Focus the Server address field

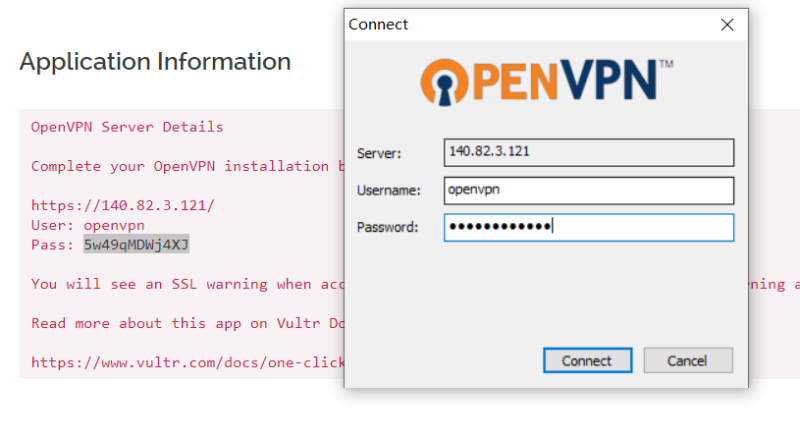click(590, 152)
